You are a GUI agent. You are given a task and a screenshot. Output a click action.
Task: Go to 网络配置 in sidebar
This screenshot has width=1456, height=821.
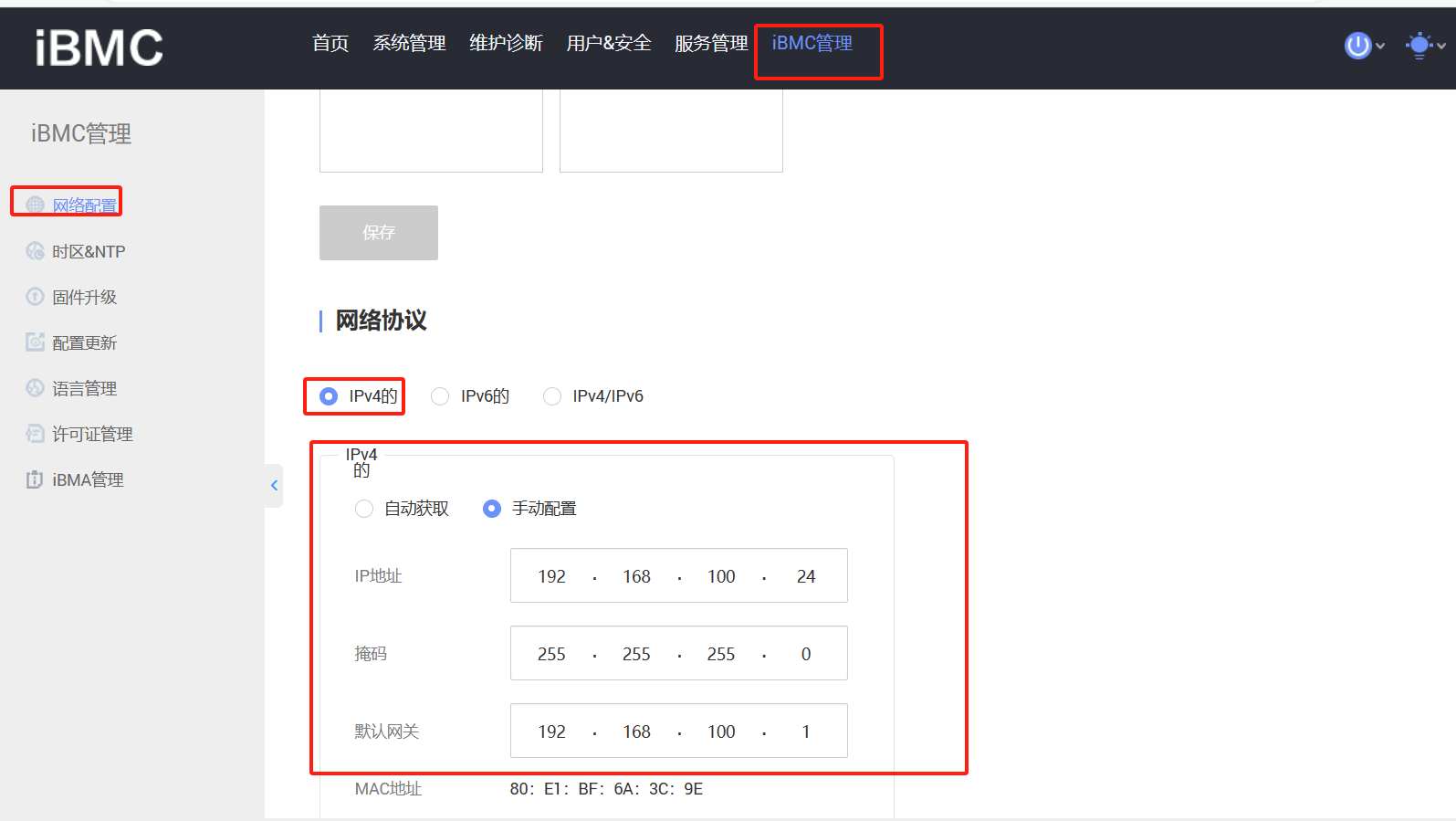coord(85,205)
